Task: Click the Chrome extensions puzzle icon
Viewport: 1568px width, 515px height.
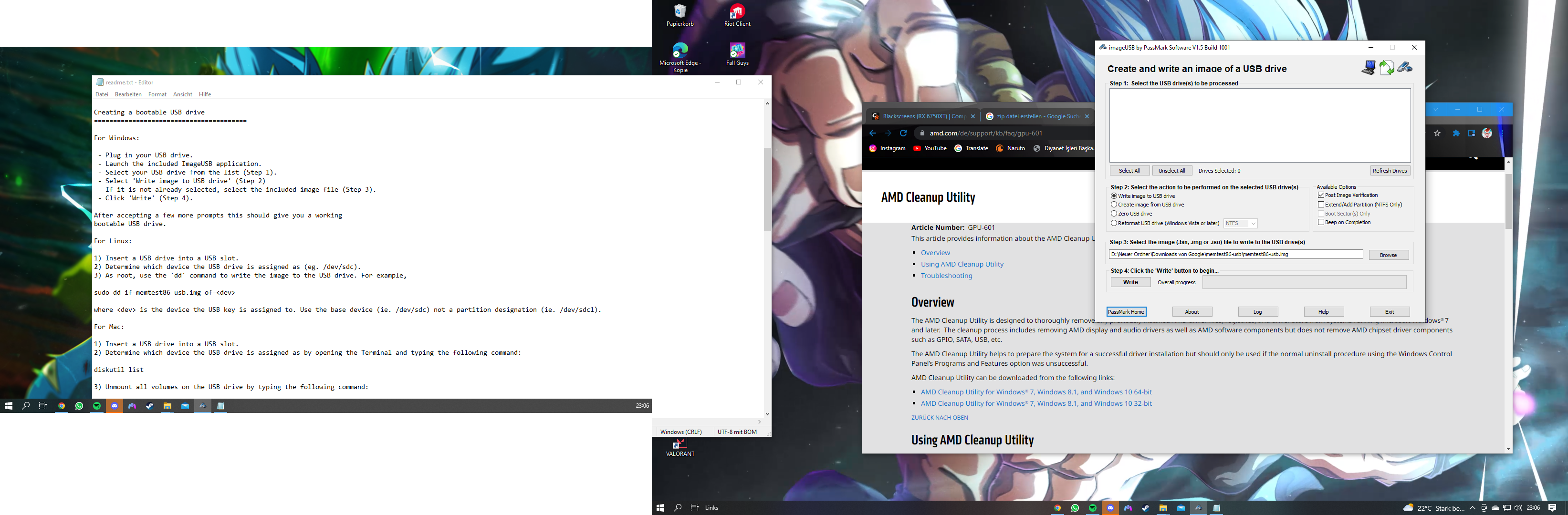Action: tap(1456, 133)
